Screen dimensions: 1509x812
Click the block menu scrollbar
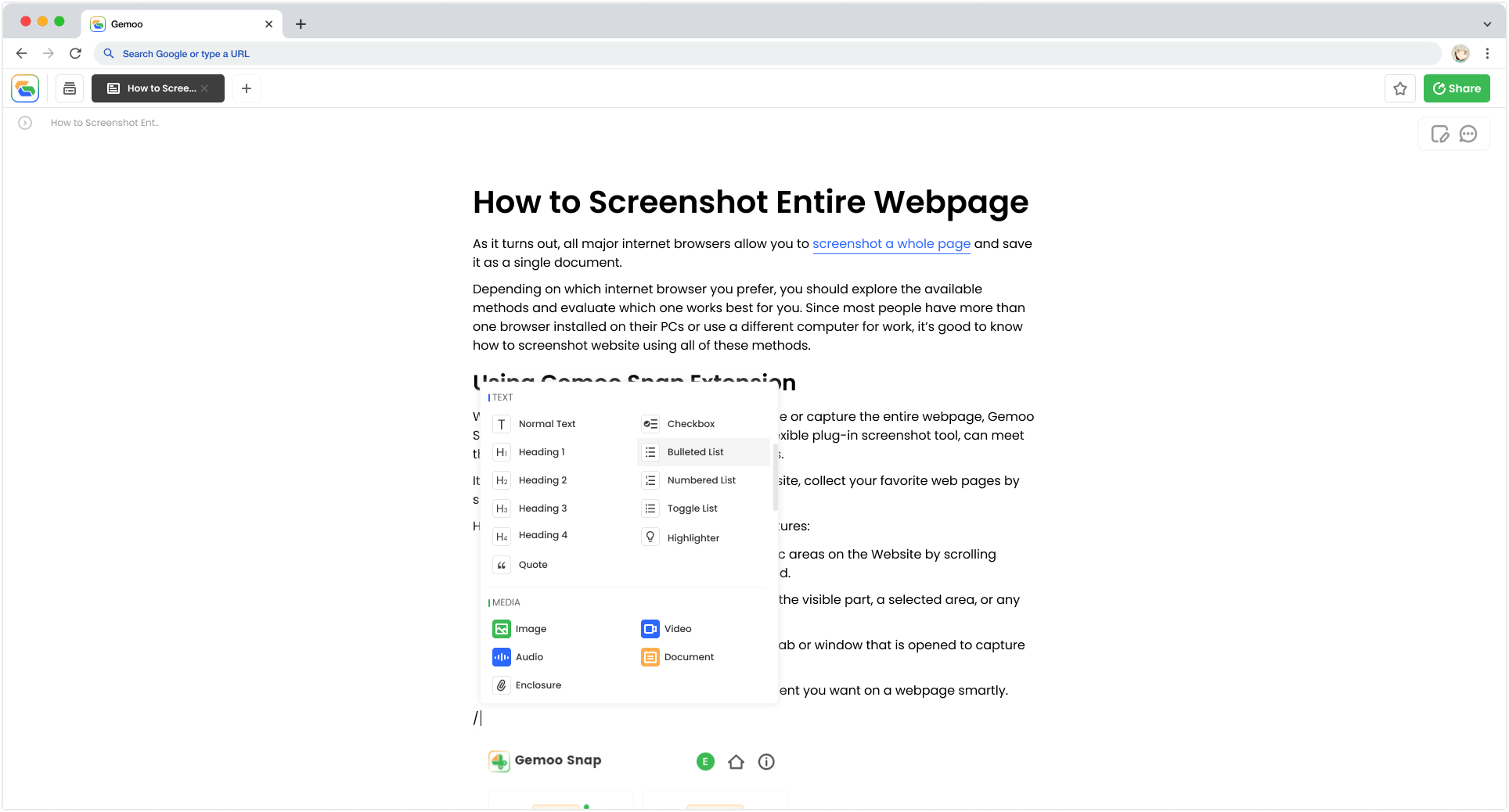(x=775, y=477)
